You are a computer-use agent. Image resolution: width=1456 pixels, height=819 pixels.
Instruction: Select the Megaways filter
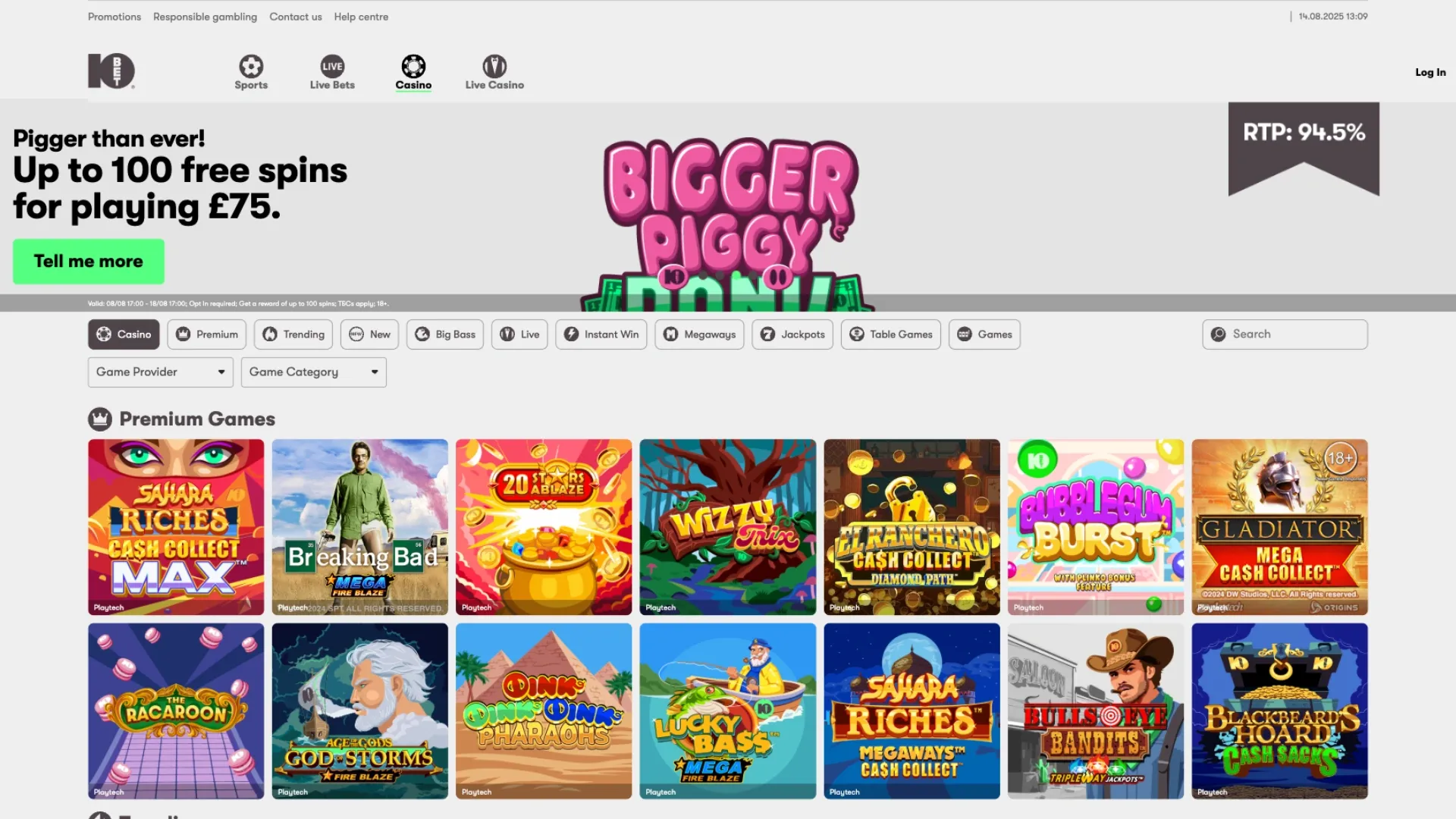699,334
